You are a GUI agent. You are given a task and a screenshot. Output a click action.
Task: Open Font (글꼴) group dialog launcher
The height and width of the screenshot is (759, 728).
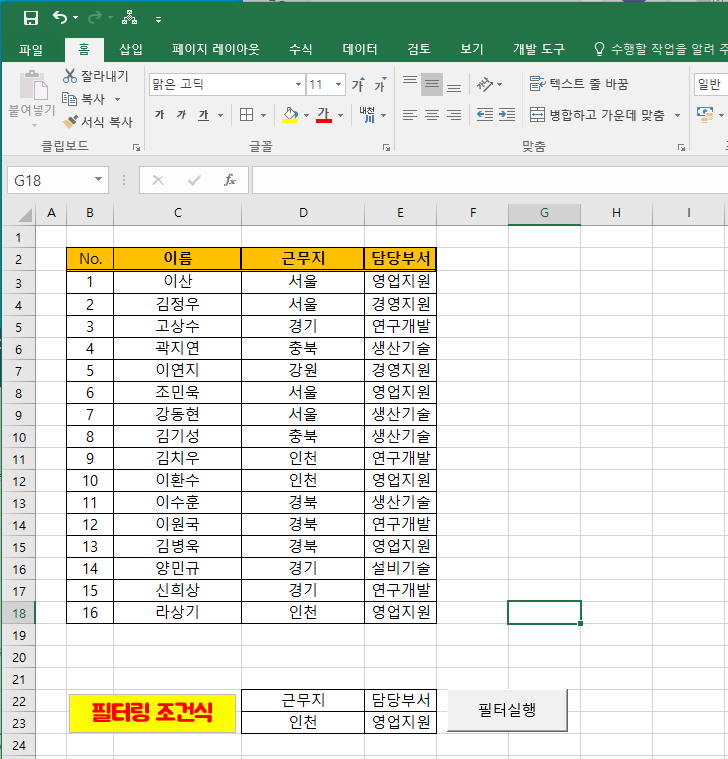(386, 147)
